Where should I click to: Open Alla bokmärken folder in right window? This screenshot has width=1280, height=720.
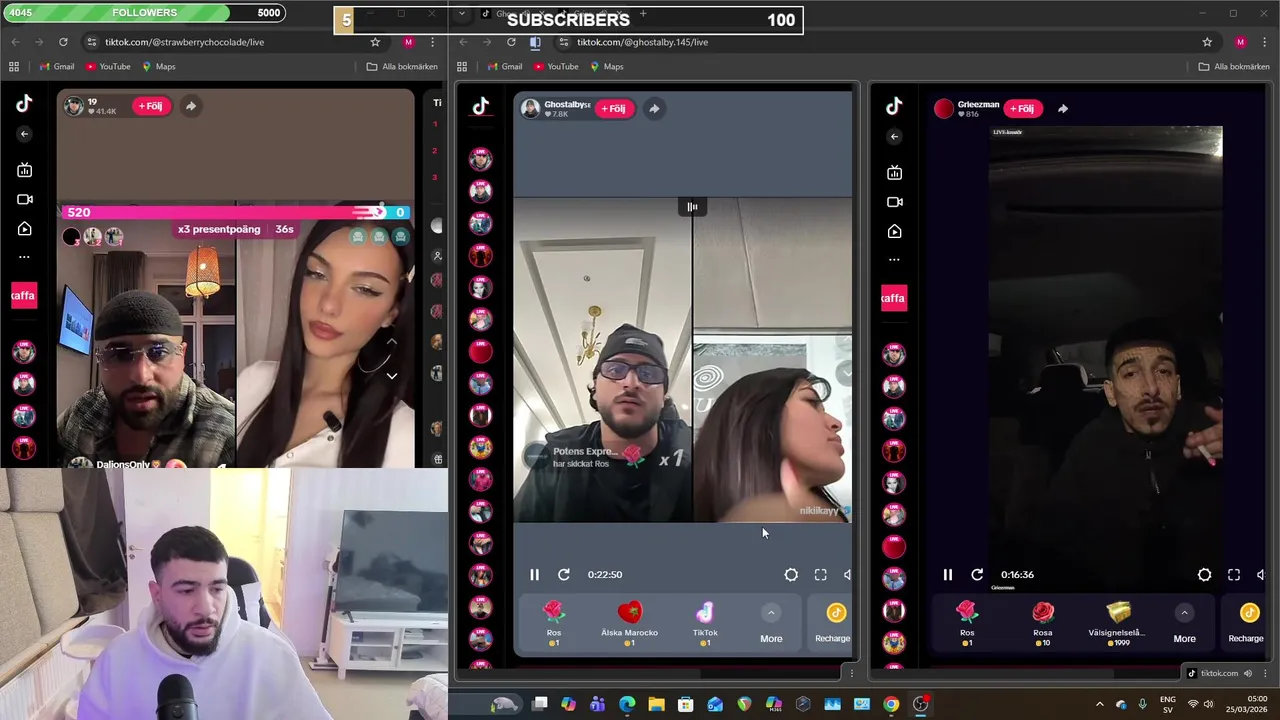click(x=1234, y=66)
